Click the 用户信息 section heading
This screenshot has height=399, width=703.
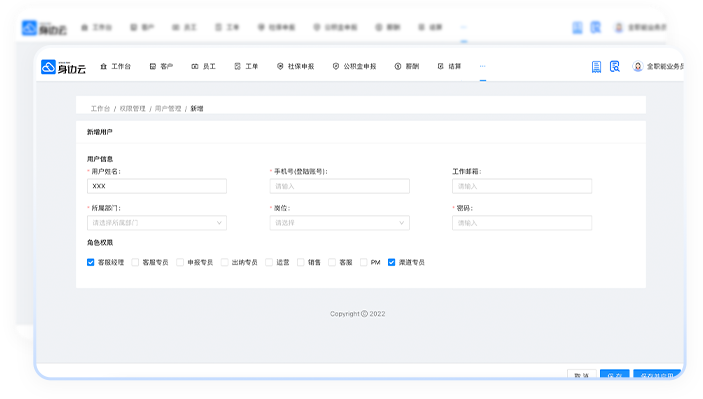(100, 159)
